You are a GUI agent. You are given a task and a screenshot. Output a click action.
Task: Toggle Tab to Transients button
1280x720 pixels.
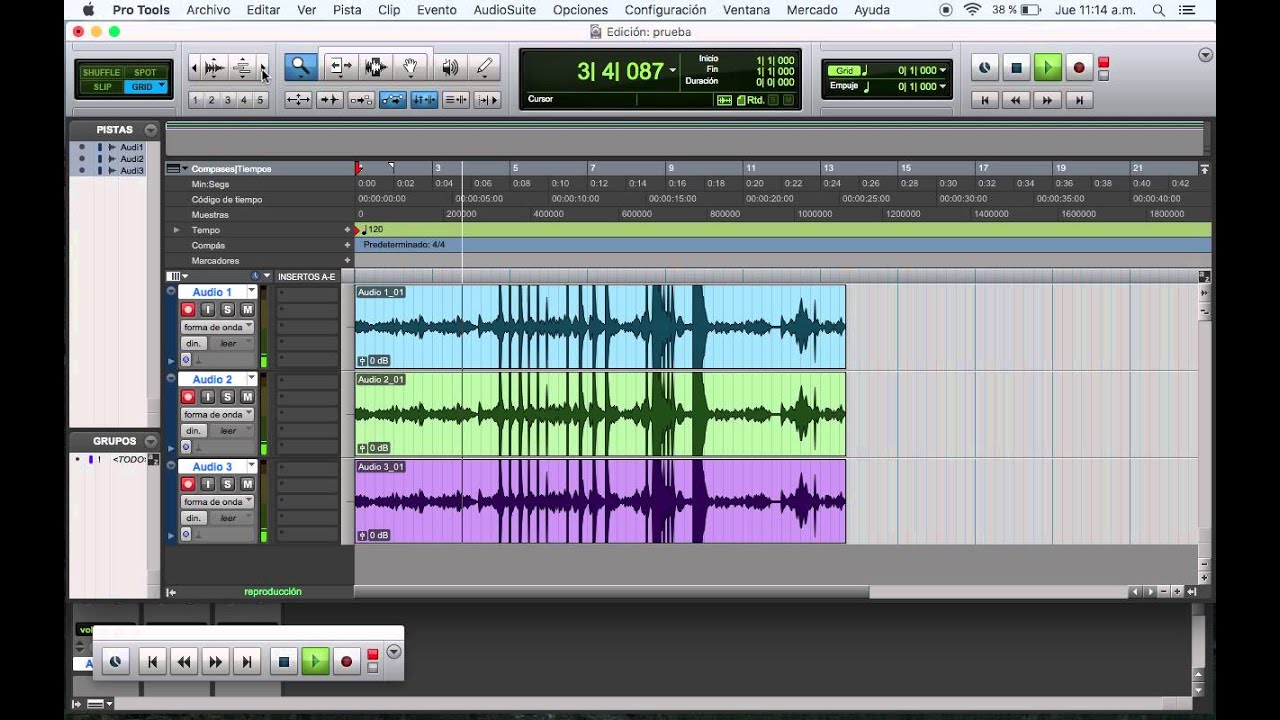(330, 99)
